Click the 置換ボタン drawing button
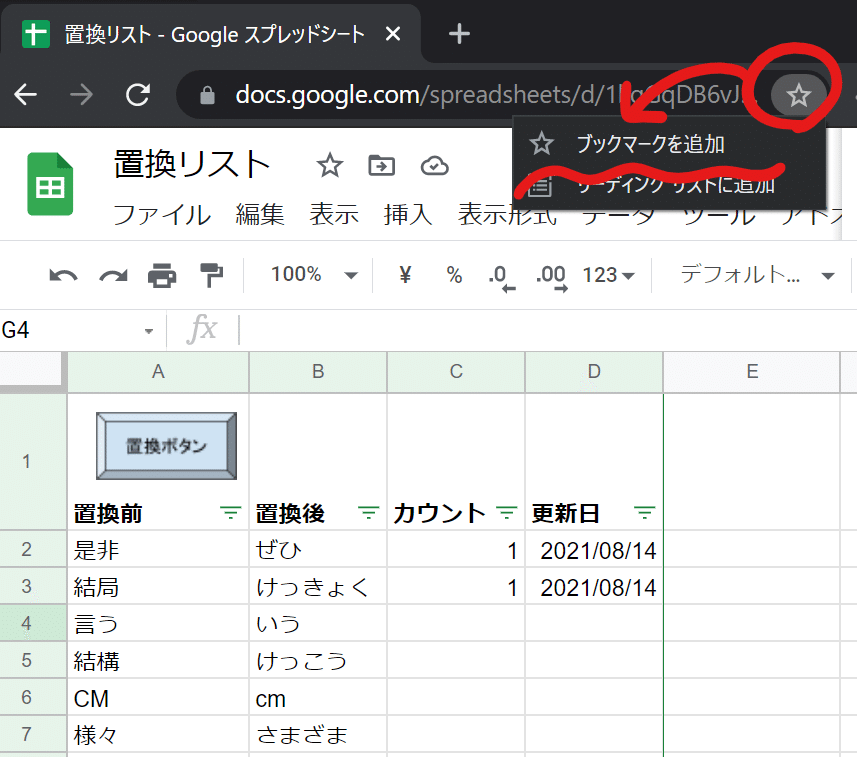This screenshot has width=857, height=757. [166, 446]
